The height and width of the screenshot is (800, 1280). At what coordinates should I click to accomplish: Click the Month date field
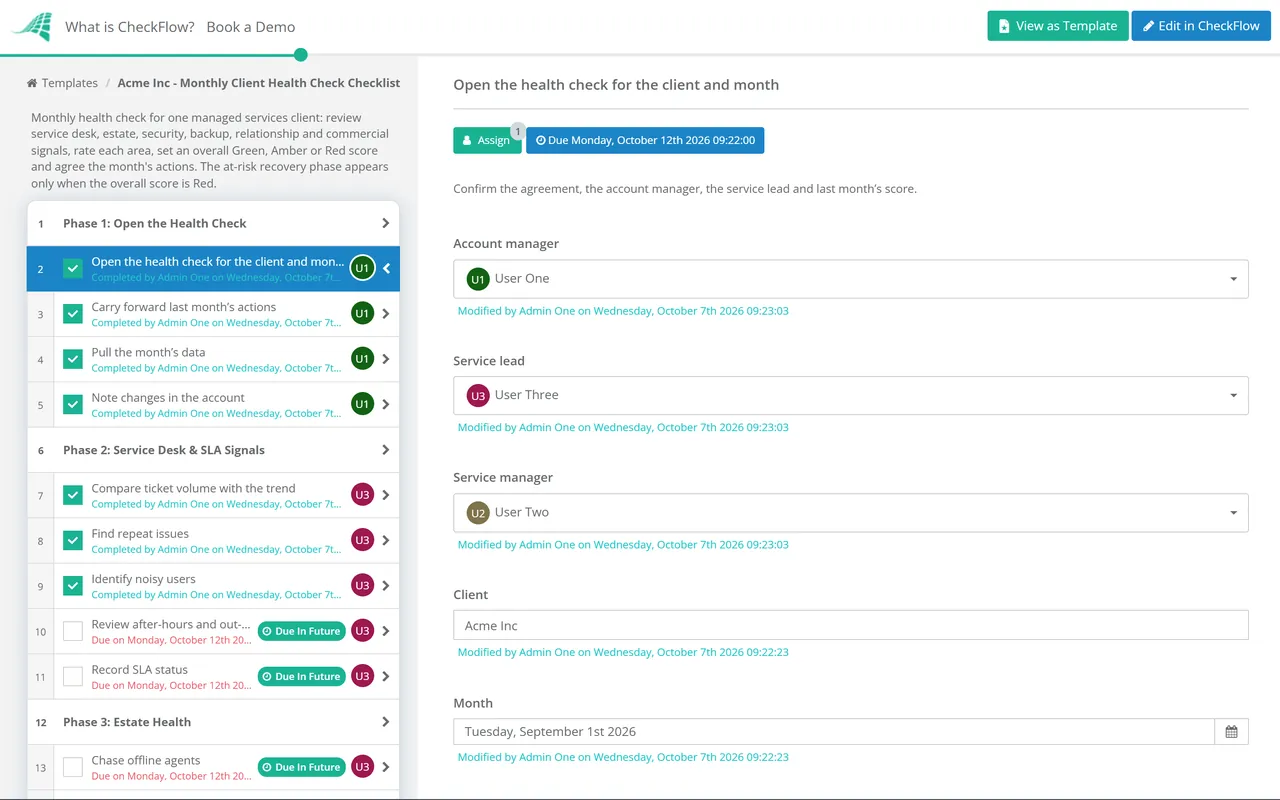click(834, 732)
